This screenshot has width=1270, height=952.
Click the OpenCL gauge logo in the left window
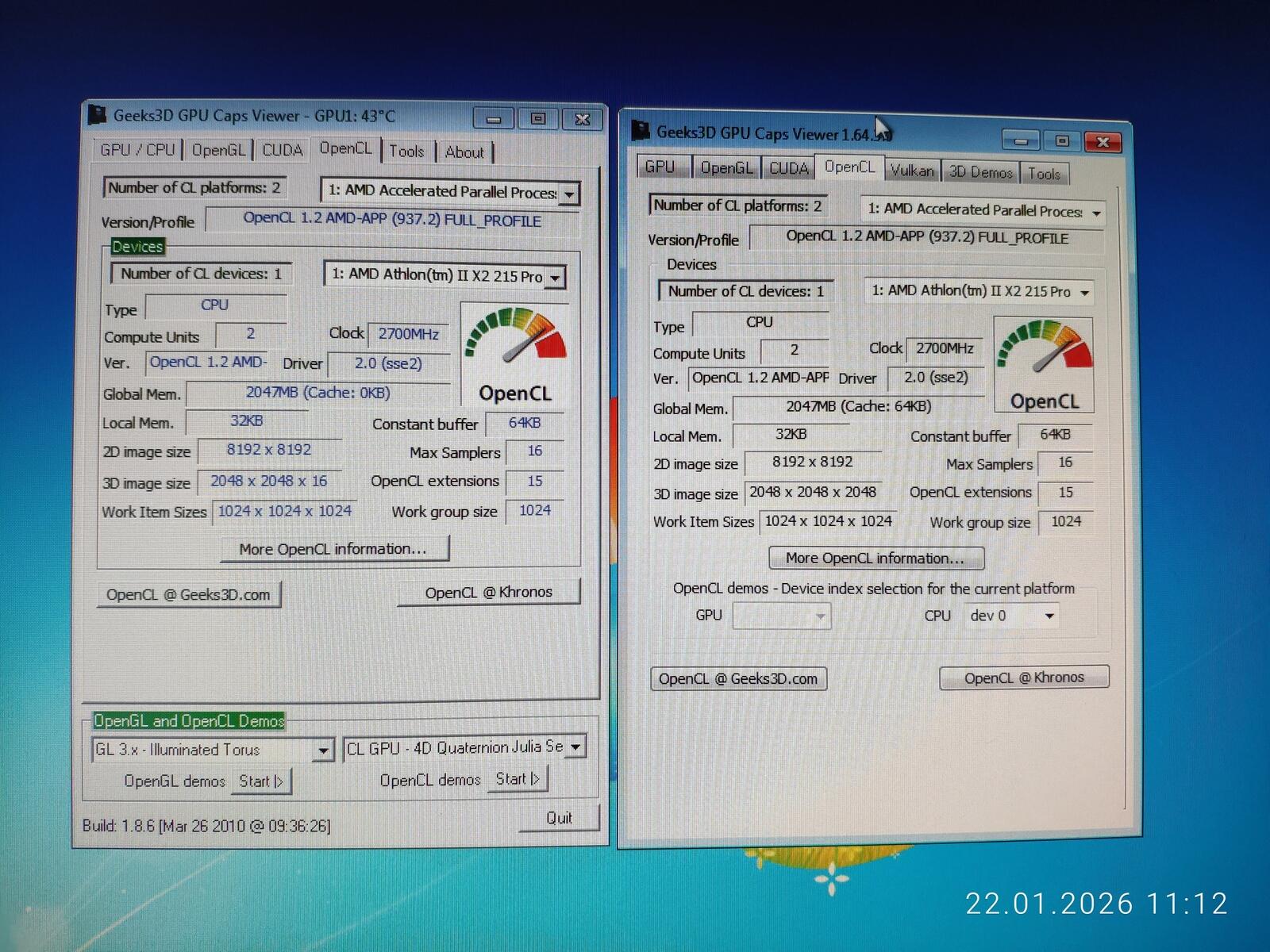[514, 355]
